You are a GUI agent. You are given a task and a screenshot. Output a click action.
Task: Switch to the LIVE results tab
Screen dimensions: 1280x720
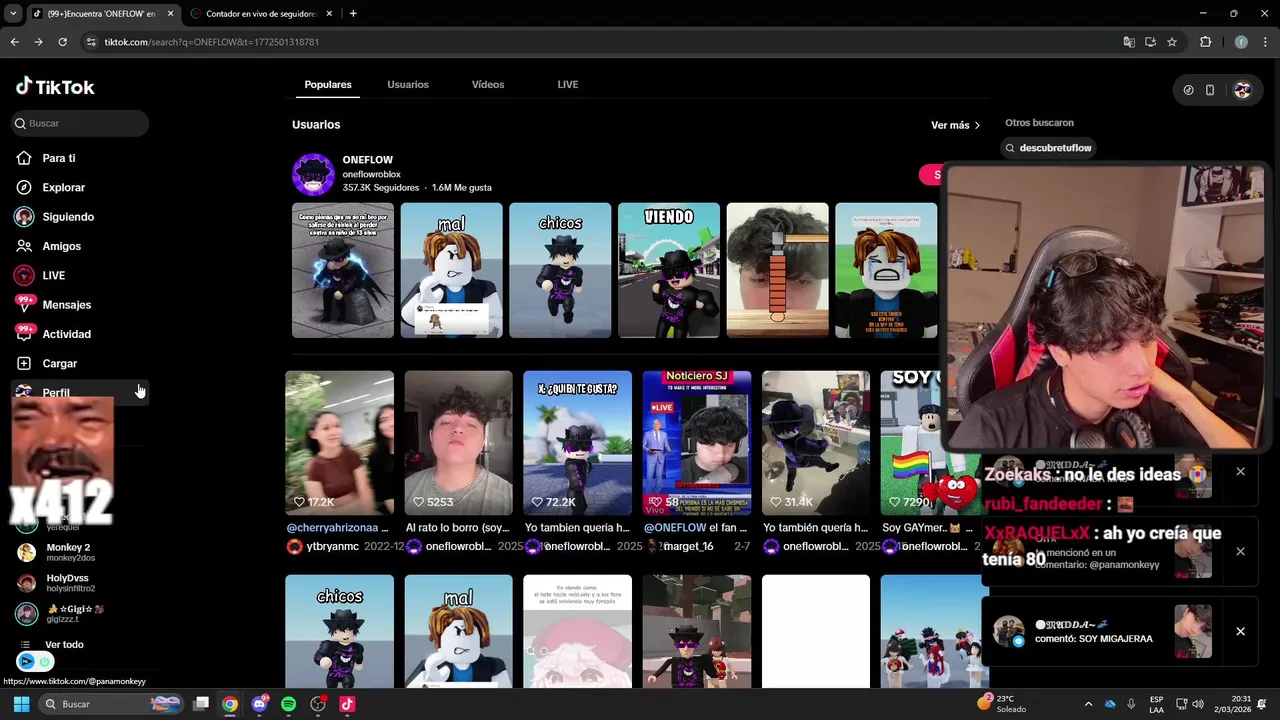(568, 85)
